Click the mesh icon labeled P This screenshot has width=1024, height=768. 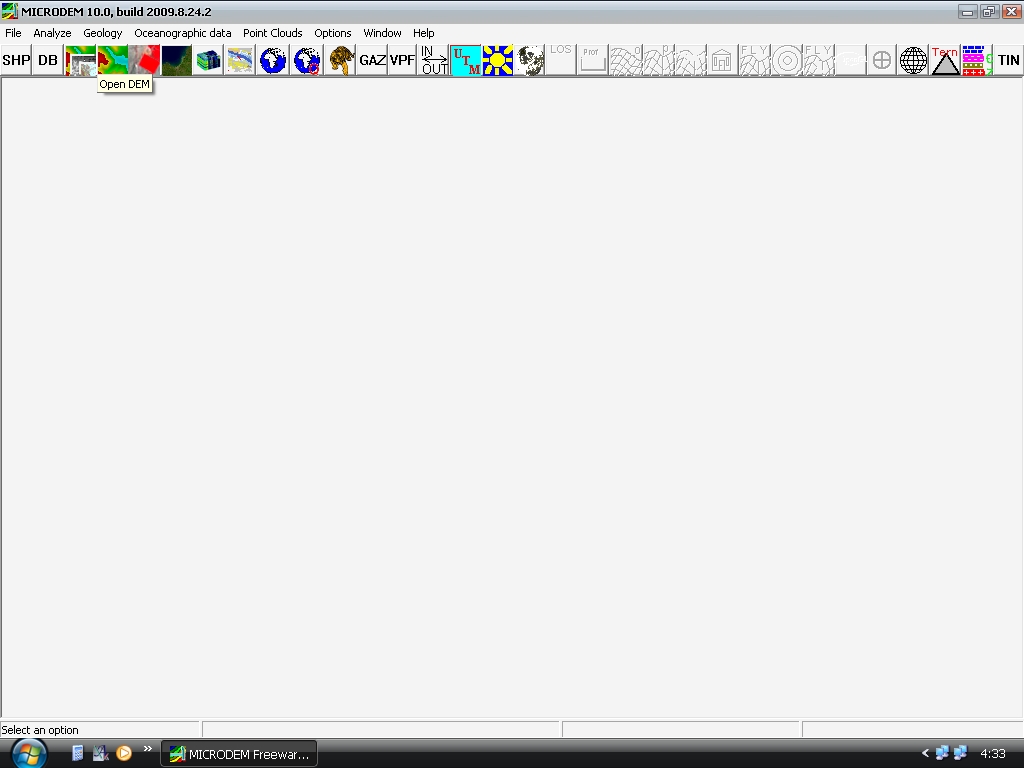point(658,60)
